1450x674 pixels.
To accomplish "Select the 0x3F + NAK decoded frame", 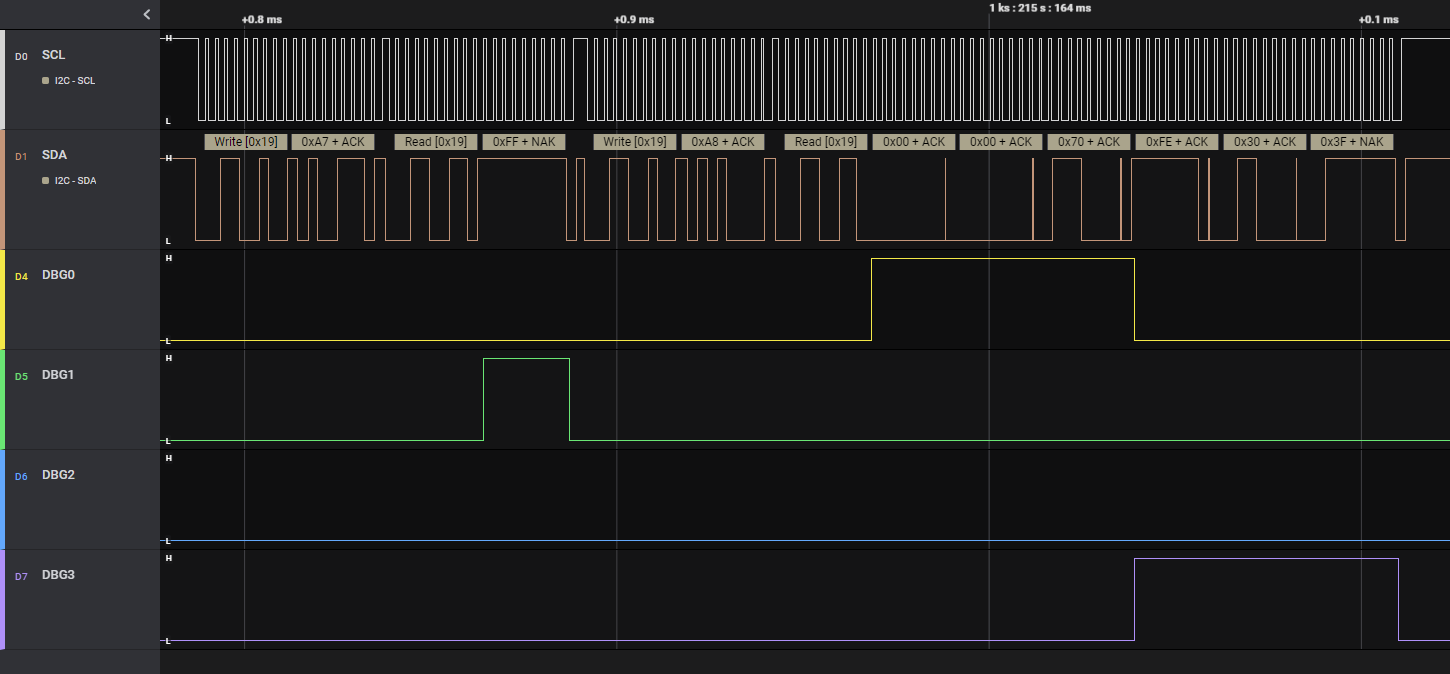I will click(x=1352, y=142).
